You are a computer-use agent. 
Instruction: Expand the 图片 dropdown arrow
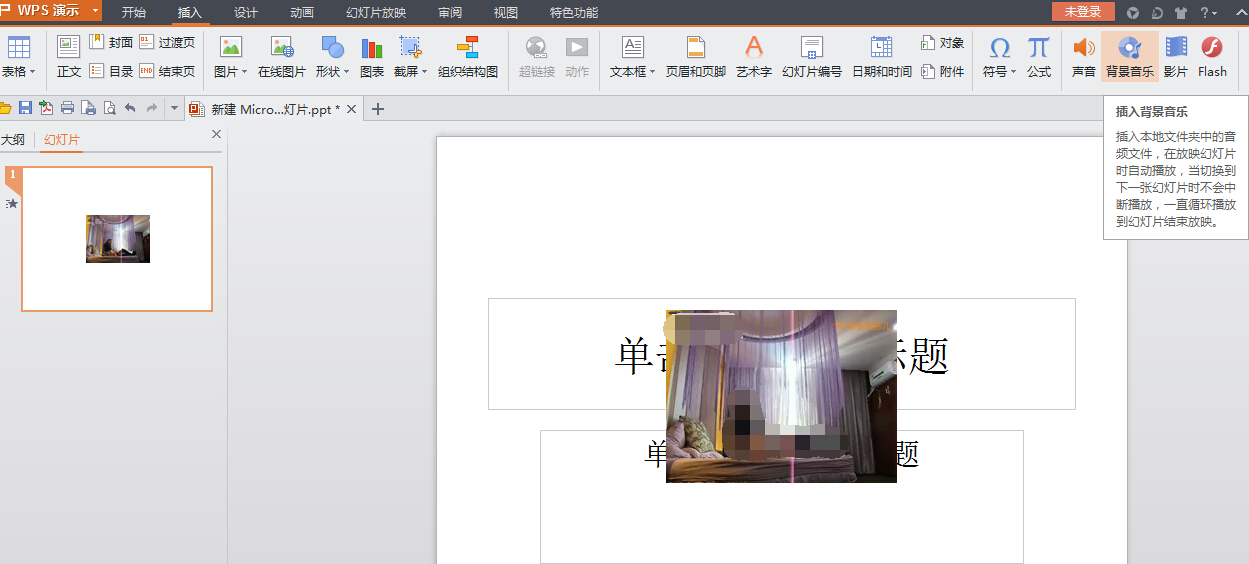tap(244, 72)
